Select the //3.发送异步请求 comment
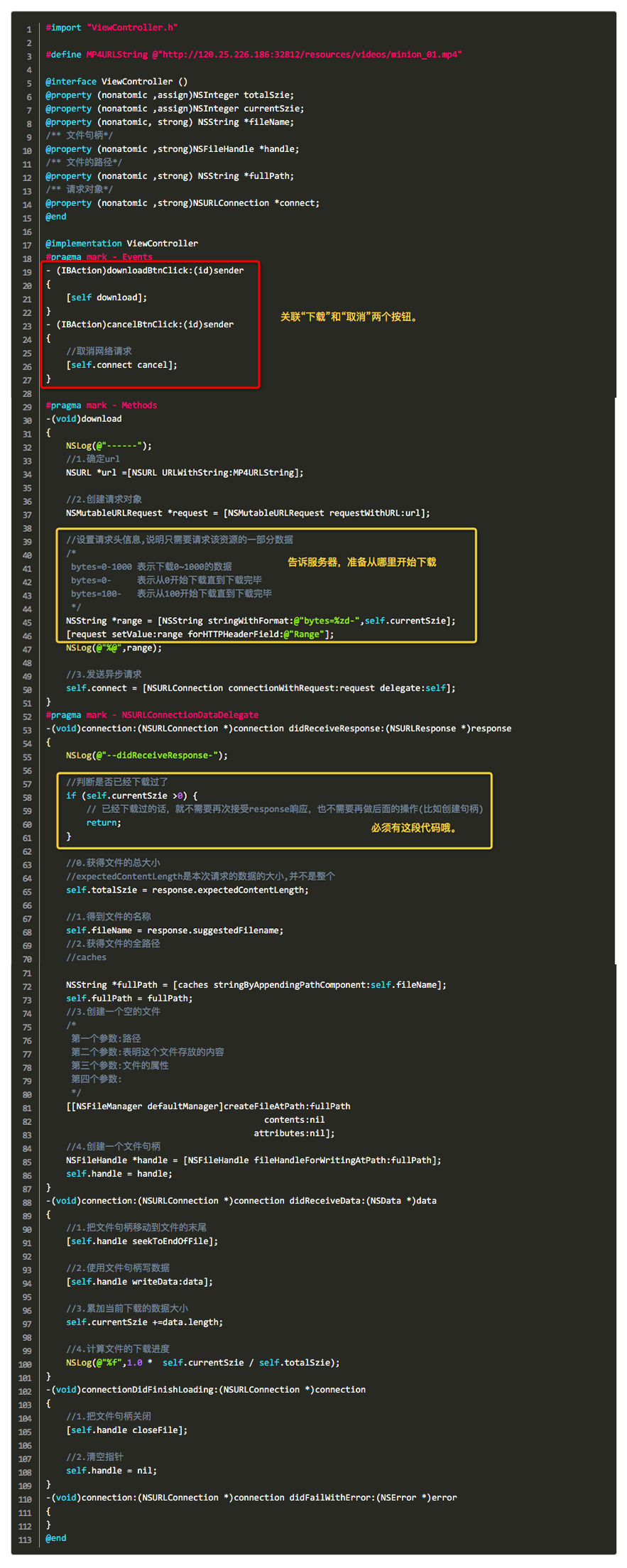 tap(104, 675)
